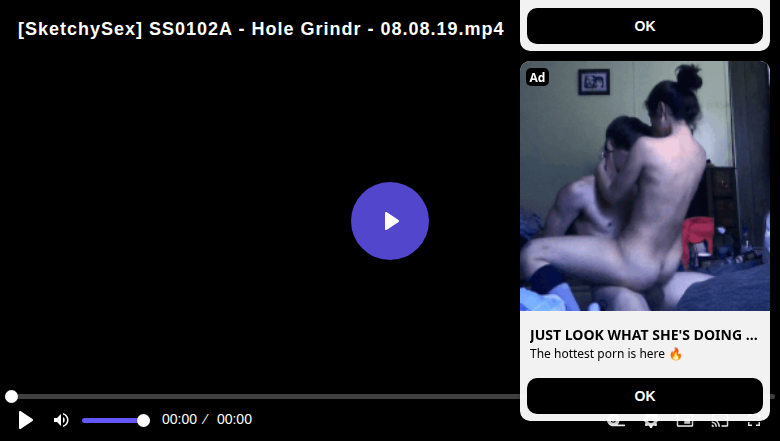This screenshot has height=441, width=780.
Task: Mute audio with the speaker icon
Action: (61, 420)
